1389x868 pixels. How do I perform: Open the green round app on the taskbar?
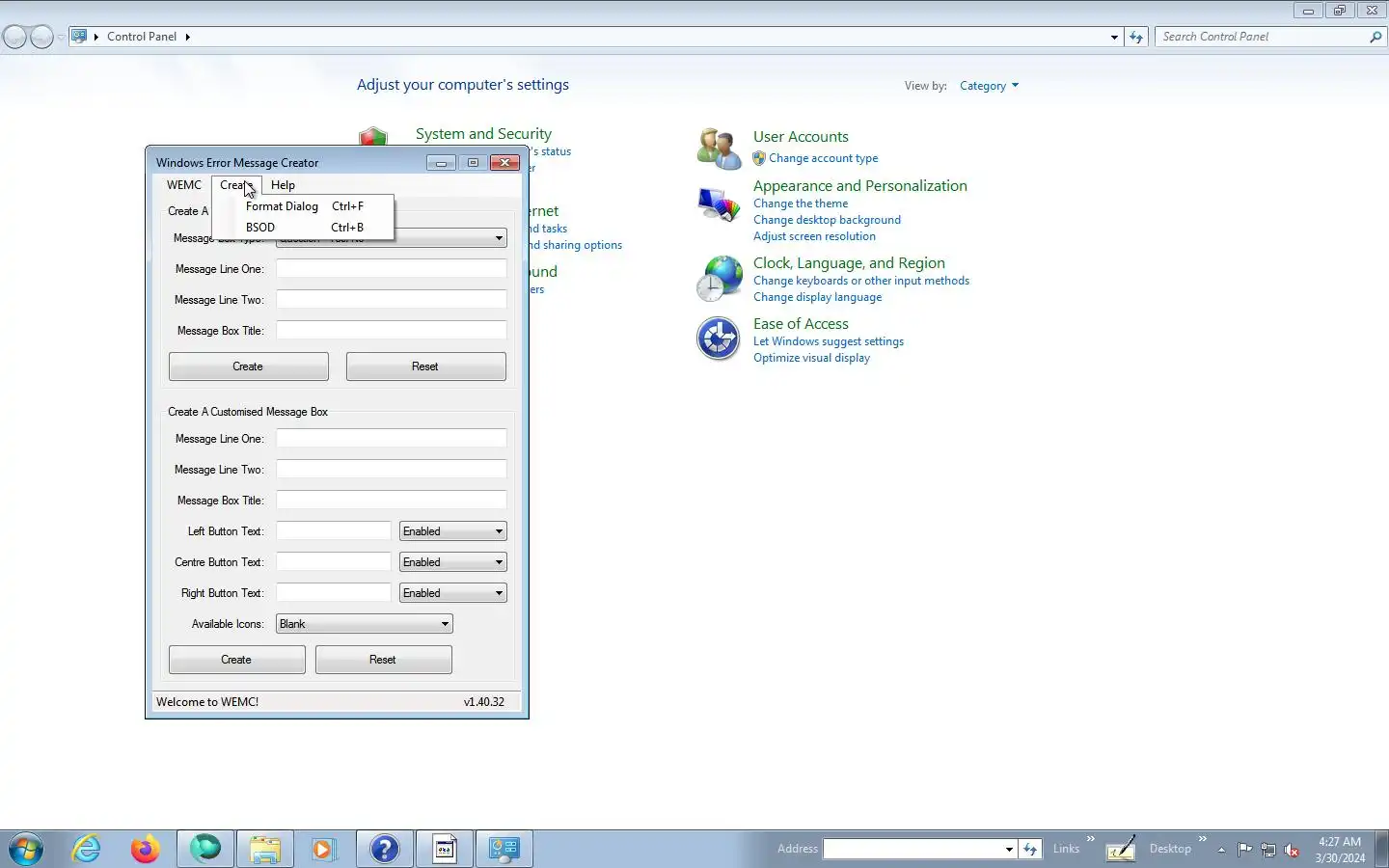(205, 849)
